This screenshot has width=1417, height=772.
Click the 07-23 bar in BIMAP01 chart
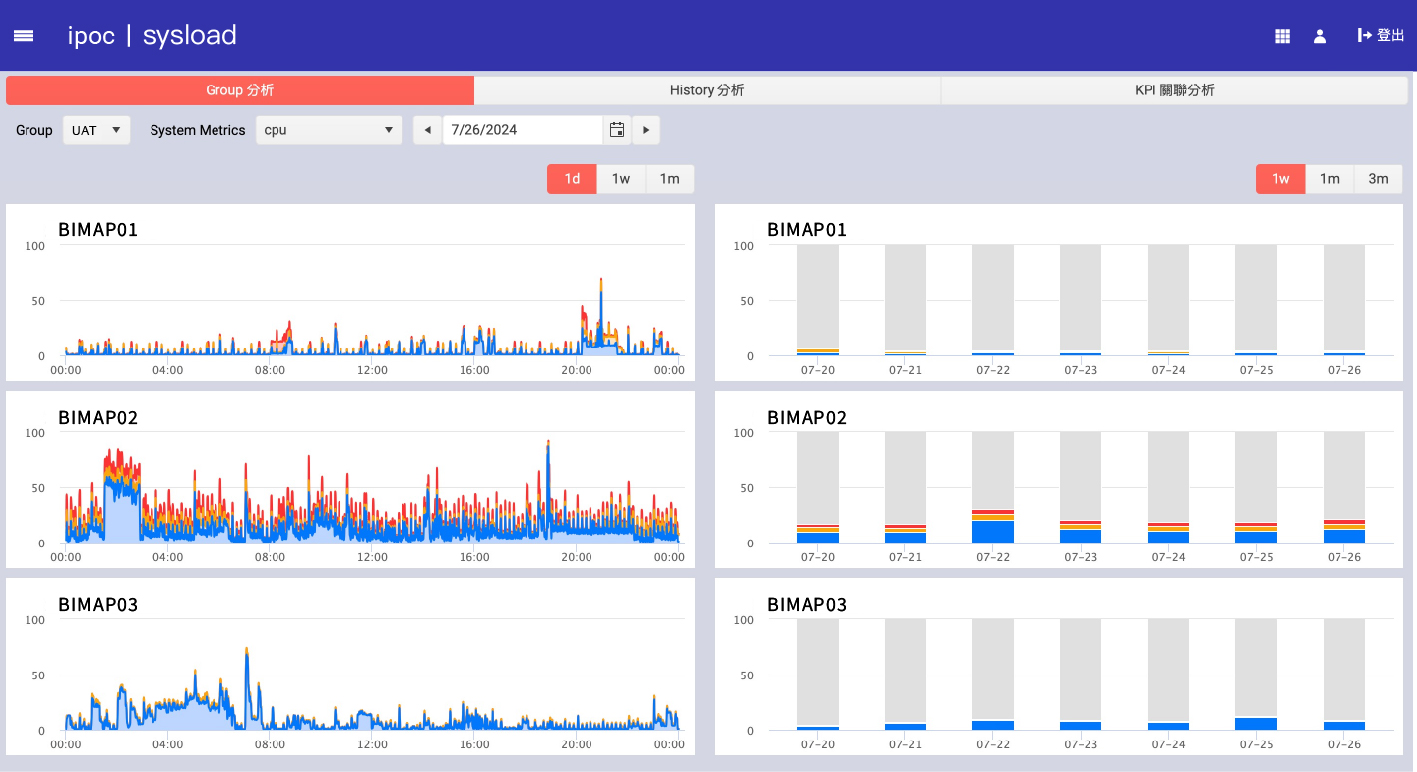tap(1081, 300)
